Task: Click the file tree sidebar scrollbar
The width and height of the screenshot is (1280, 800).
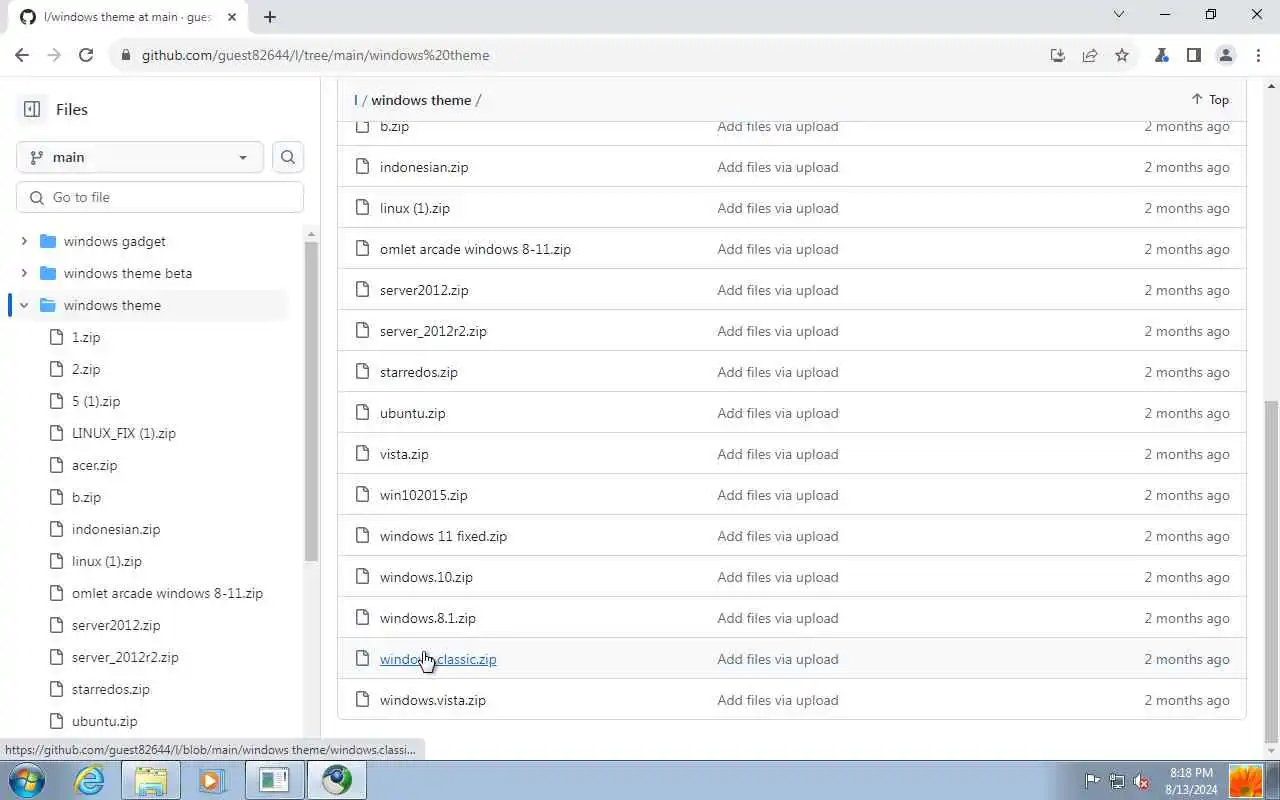Action: coord(311,400)
